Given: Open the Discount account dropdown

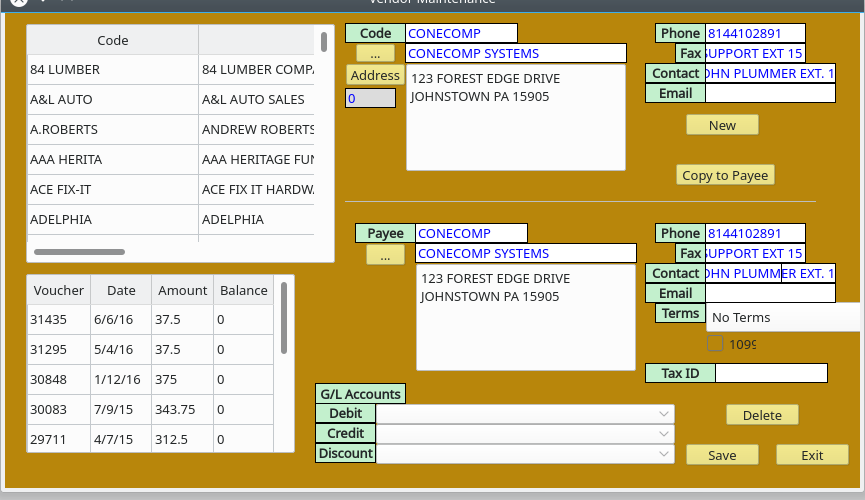Looking at the screenshot, I should [525, 454].
